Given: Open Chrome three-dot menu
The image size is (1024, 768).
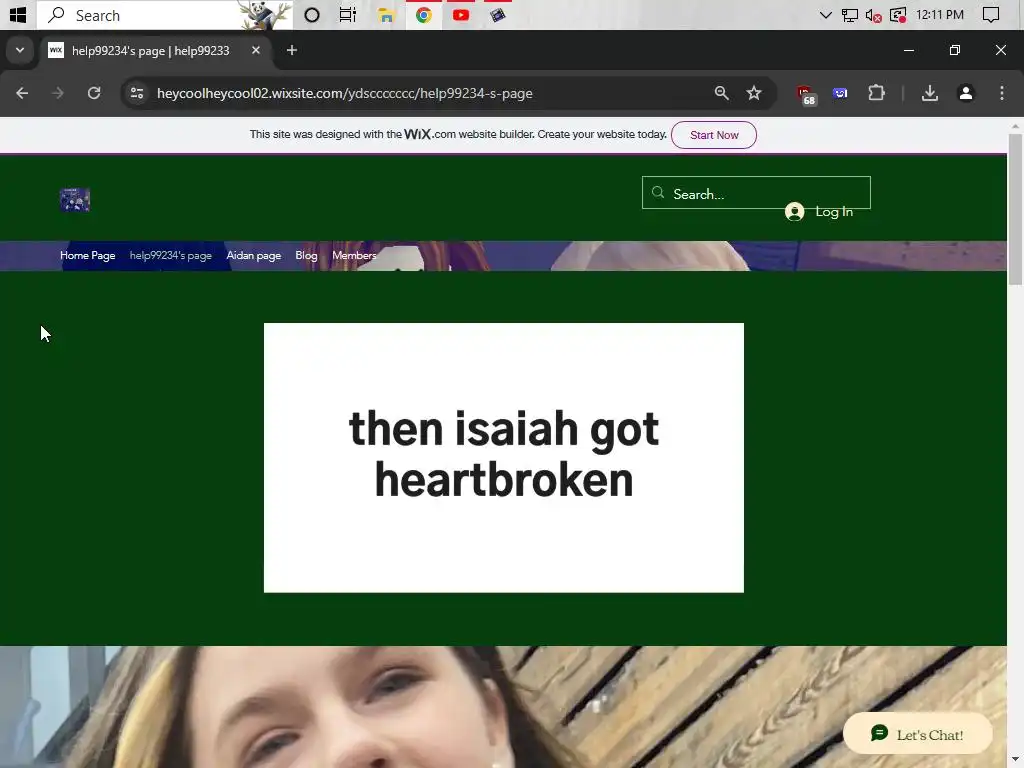Looking at the screenshot, I should 1002,93.
